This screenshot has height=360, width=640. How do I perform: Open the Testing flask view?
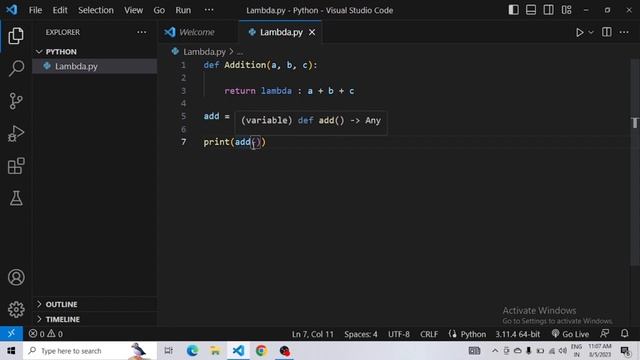coord(16,198)
